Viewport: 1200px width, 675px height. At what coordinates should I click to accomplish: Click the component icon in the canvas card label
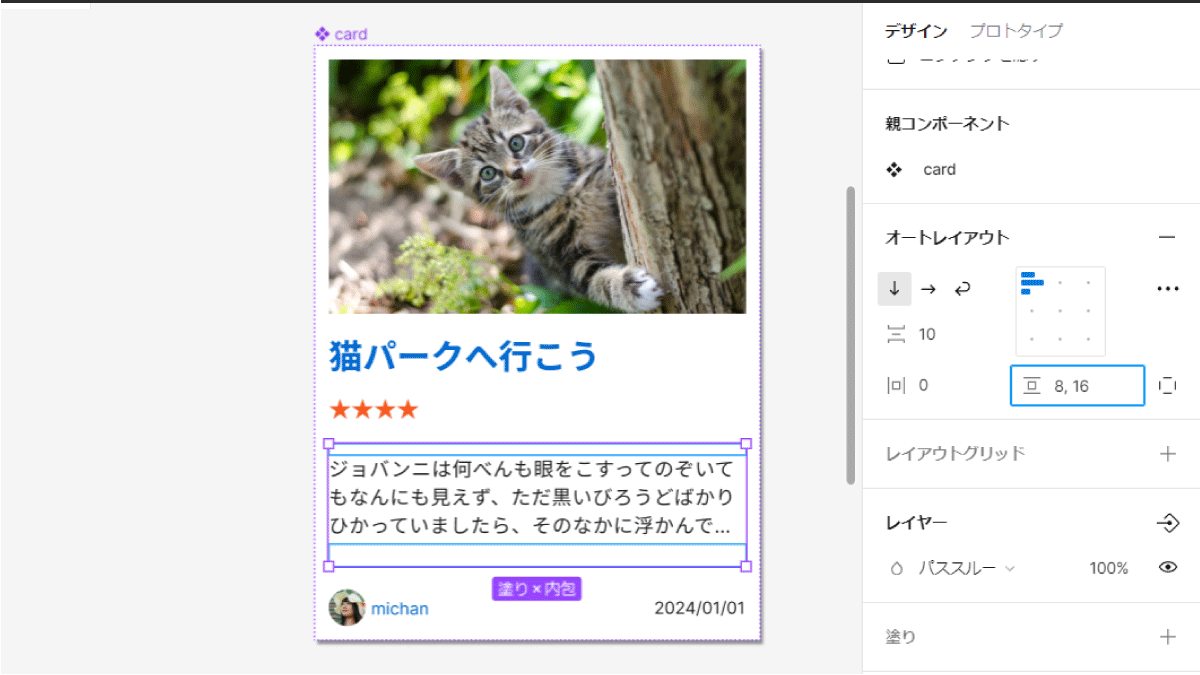[x=322, y=34]
